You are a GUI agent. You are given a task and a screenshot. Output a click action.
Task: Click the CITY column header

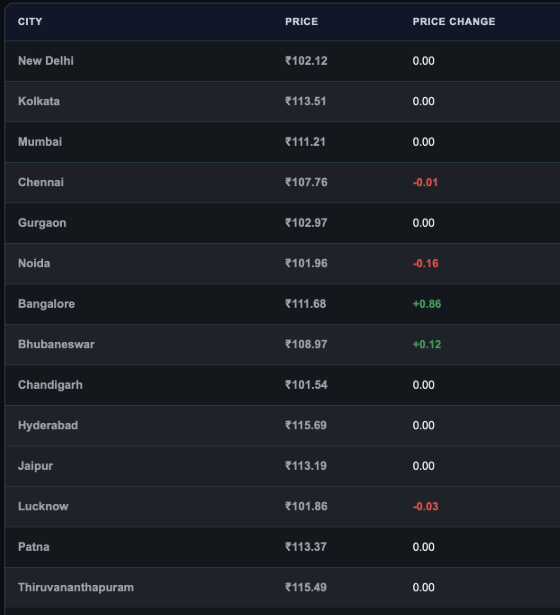pyautogui.click(x=30, y=22)
